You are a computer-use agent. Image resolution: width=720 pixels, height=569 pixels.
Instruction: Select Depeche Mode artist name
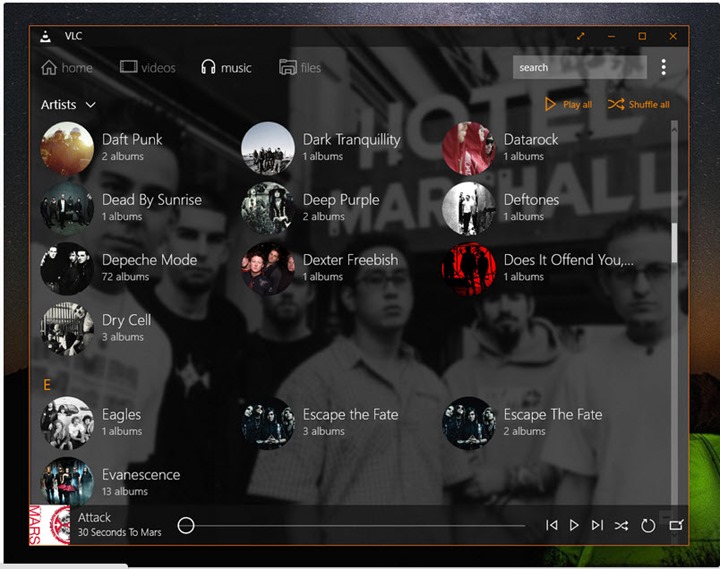tap(149, 260)
